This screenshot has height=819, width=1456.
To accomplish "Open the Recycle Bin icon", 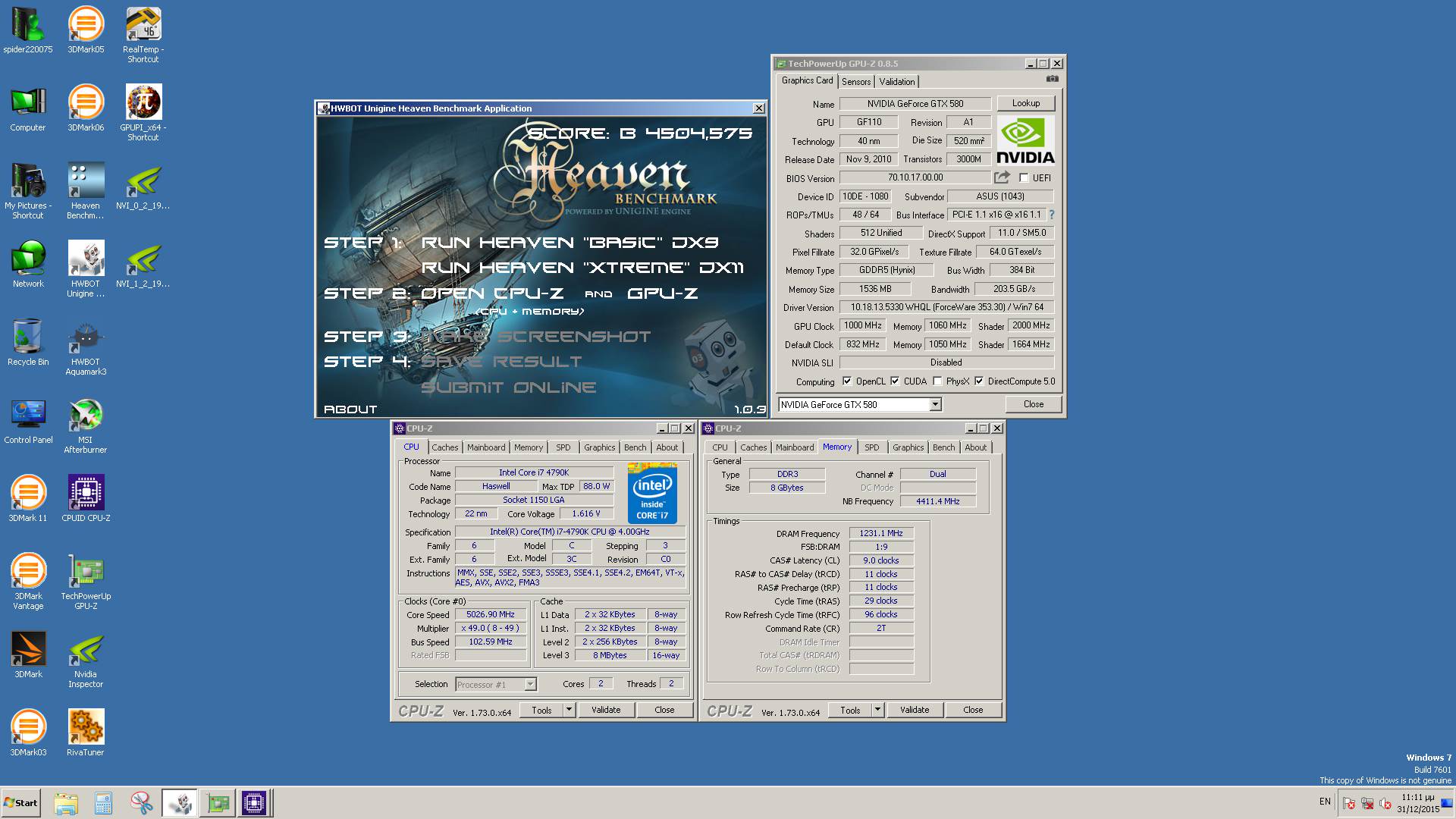I will tap(28, 343).
